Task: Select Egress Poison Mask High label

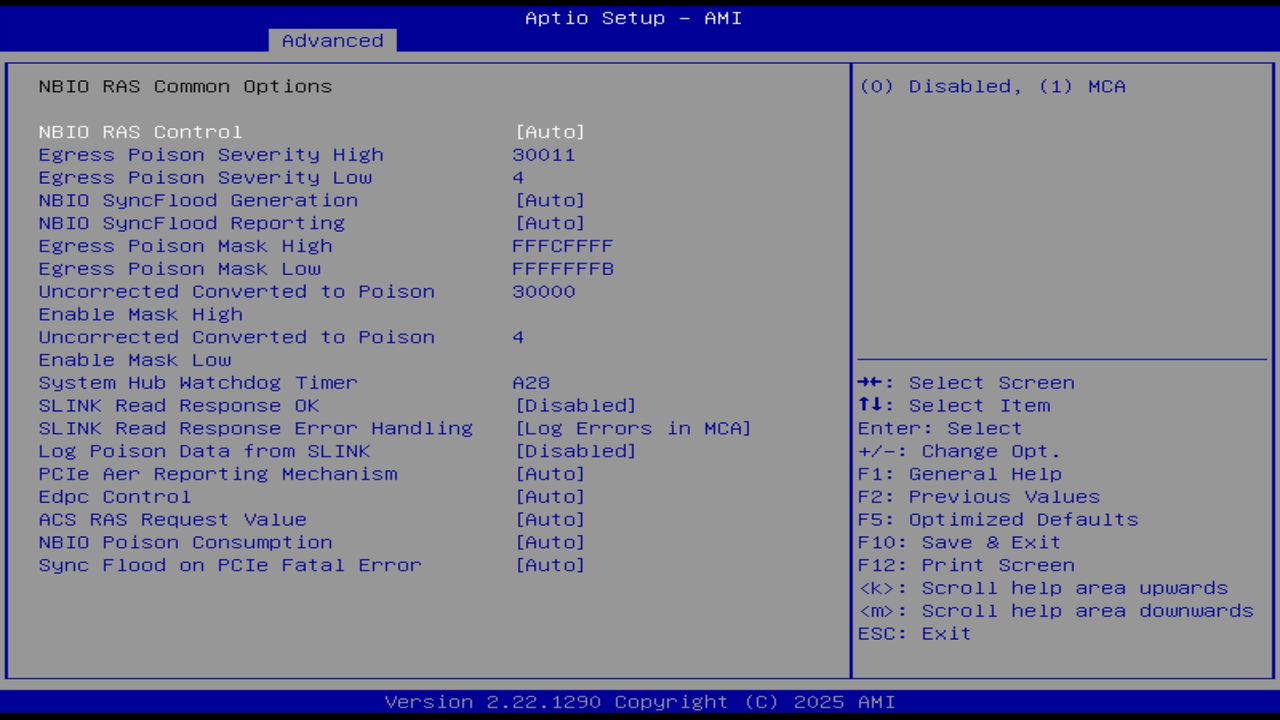Action: pyautogui.click(x=185, y=246)
